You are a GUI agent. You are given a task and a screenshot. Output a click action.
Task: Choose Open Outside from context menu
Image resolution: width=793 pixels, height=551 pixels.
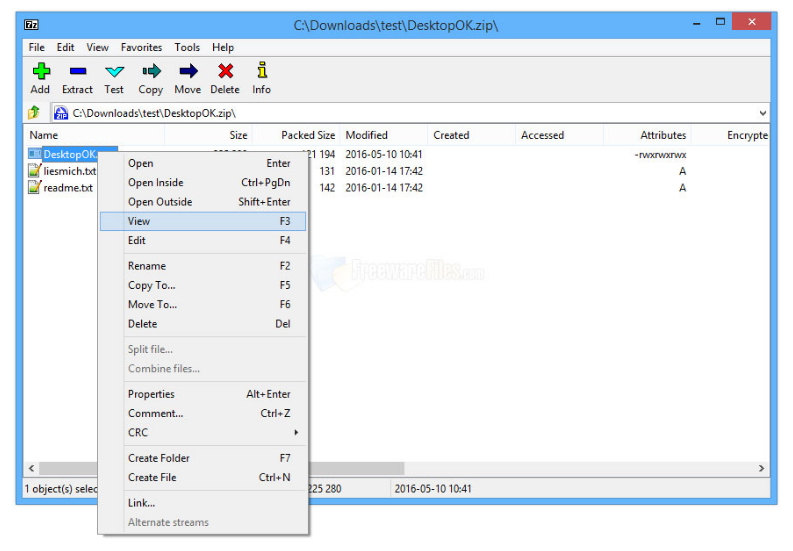coord(203,202)
